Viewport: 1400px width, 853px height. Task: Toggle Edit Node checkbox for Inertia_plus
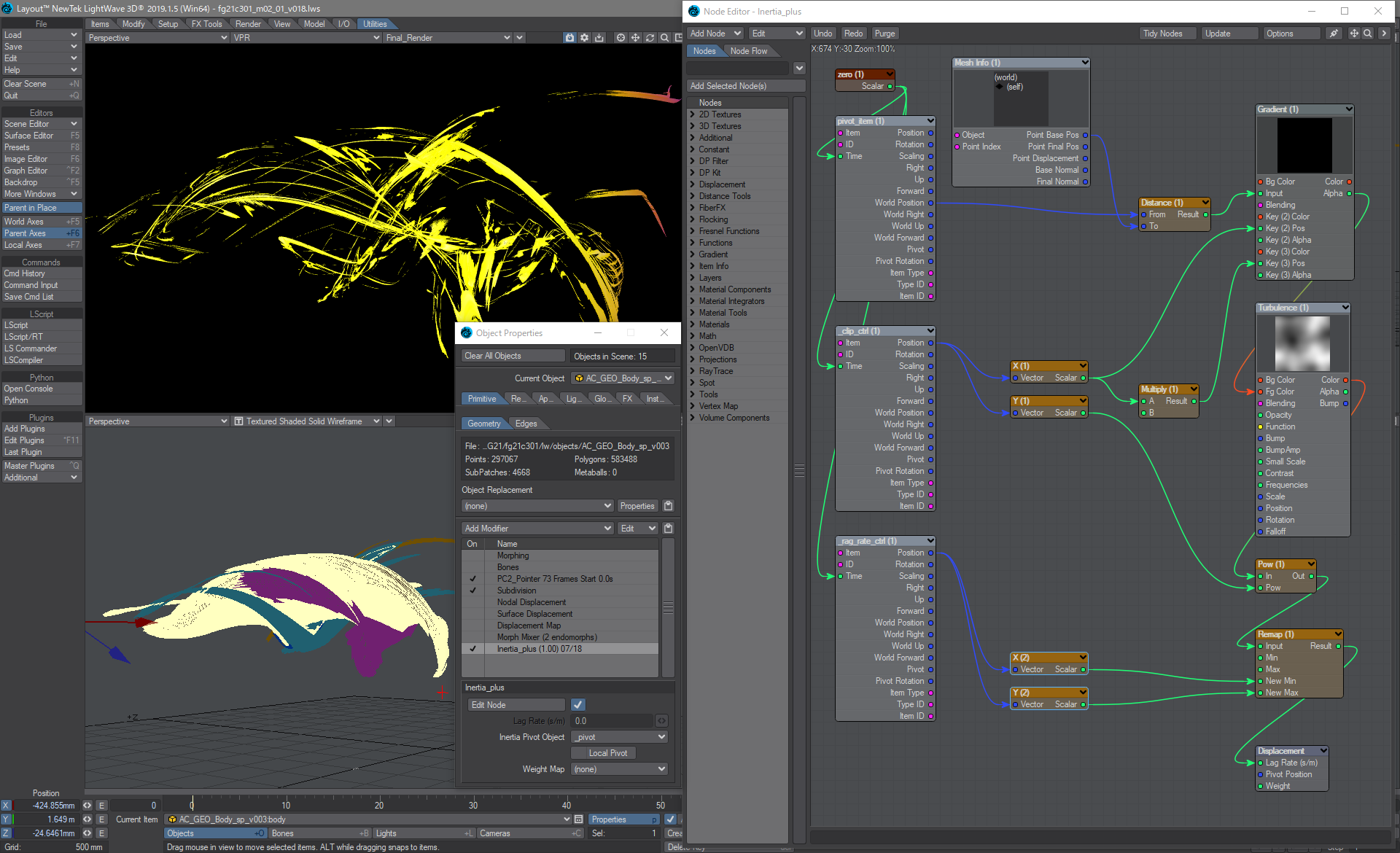pos(579,705)
